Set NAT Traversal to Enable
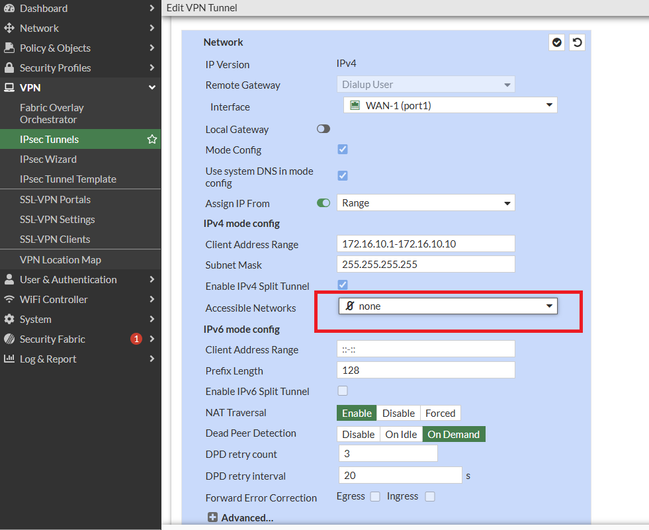The width and height of the screenshot is (649, 530). (356, 413)
